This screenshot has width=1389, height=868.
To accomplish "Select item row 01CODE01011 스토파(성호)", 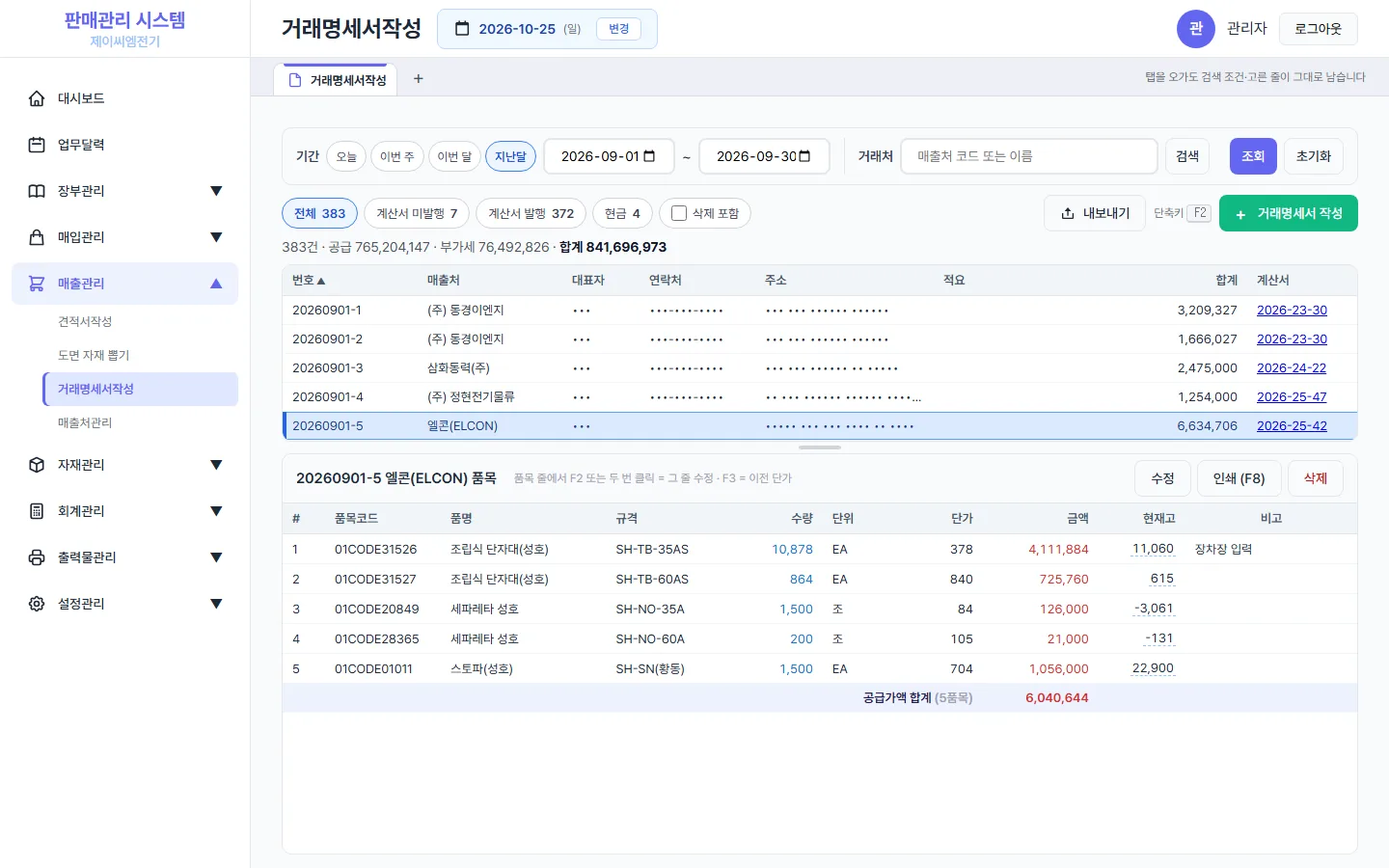I will coord(820,668).
